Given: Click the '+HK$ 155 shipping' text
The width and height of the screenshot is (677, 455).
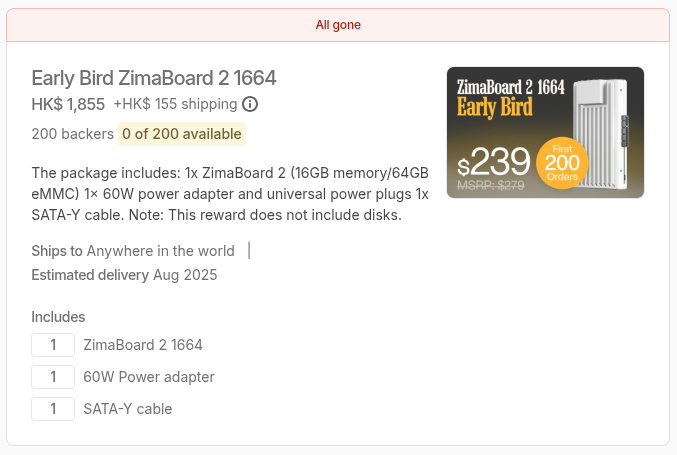Looking at the screenshot, I should point(175,104).
